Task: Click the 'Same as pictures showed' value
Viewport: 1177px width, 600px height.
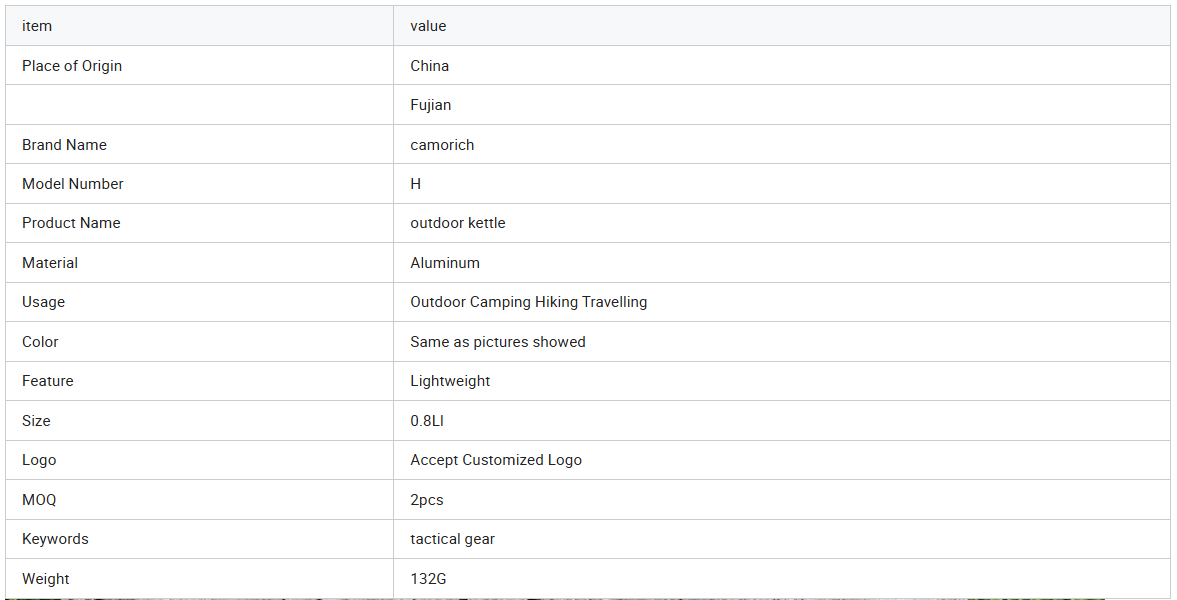Action: 498,342
